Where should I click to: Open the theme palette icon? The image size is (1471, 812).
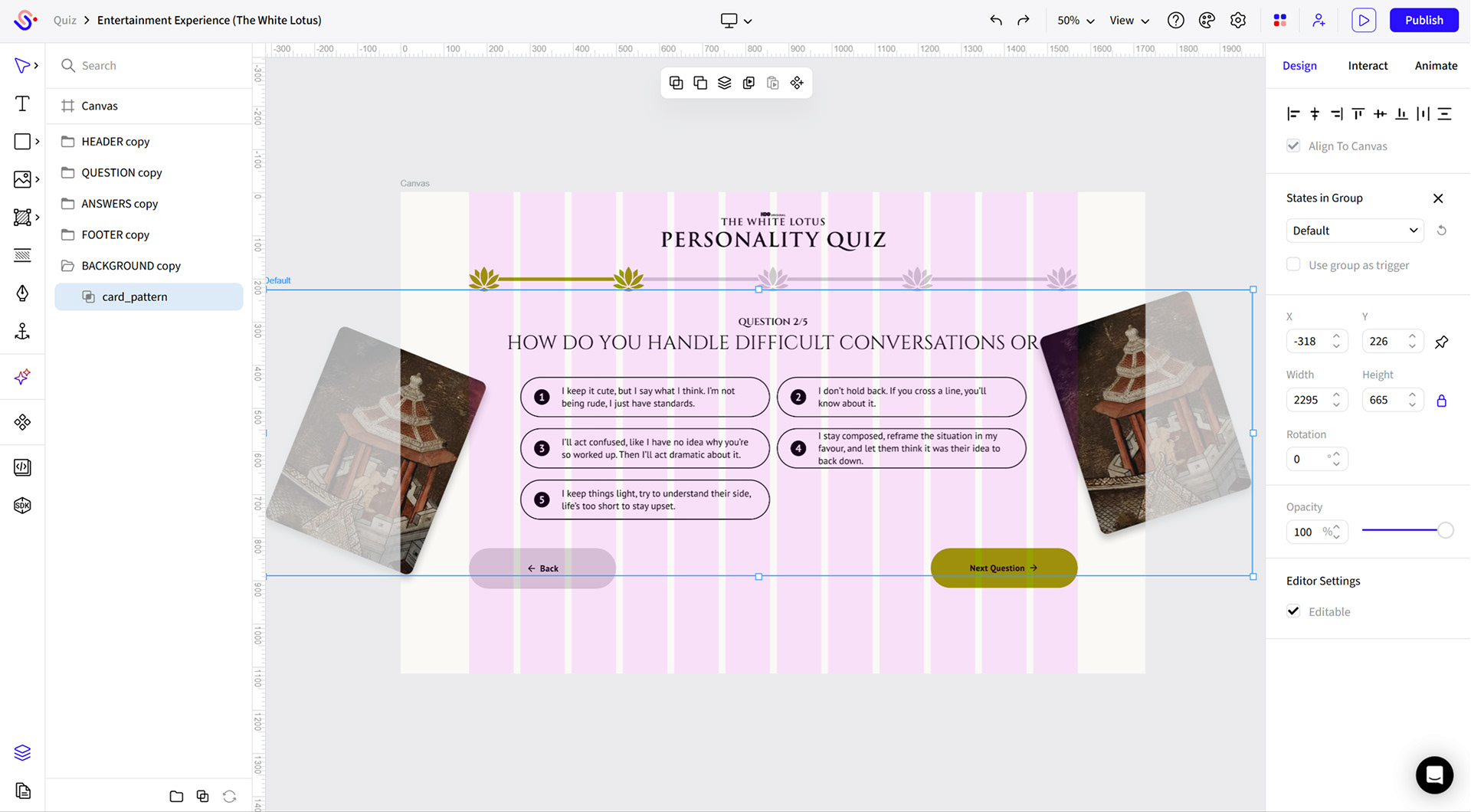[x=1207, y=21]
